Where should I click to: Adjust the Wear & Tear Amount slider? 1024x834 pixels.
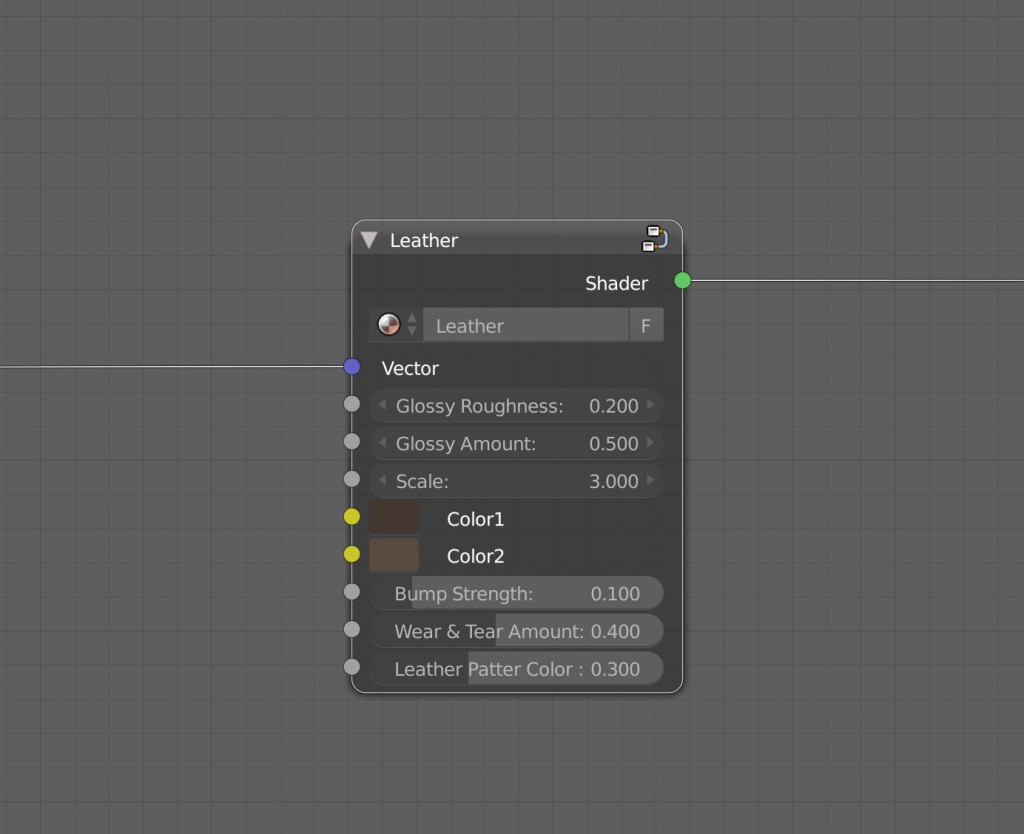coord(516,630)
